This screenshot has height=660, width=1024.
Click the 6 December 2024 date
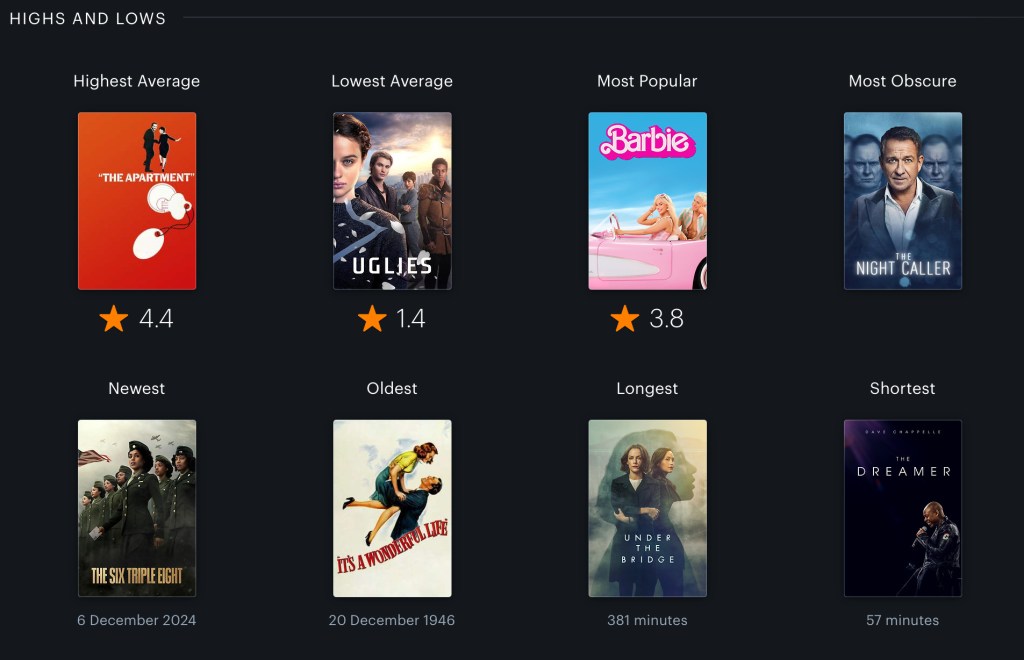pyautogui.click(x=136, y=620)
